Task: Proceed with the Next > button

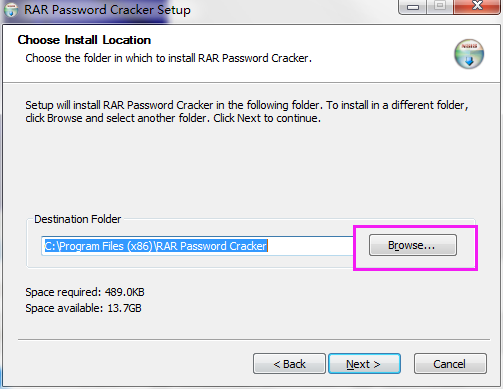Action: coord(364,364)
